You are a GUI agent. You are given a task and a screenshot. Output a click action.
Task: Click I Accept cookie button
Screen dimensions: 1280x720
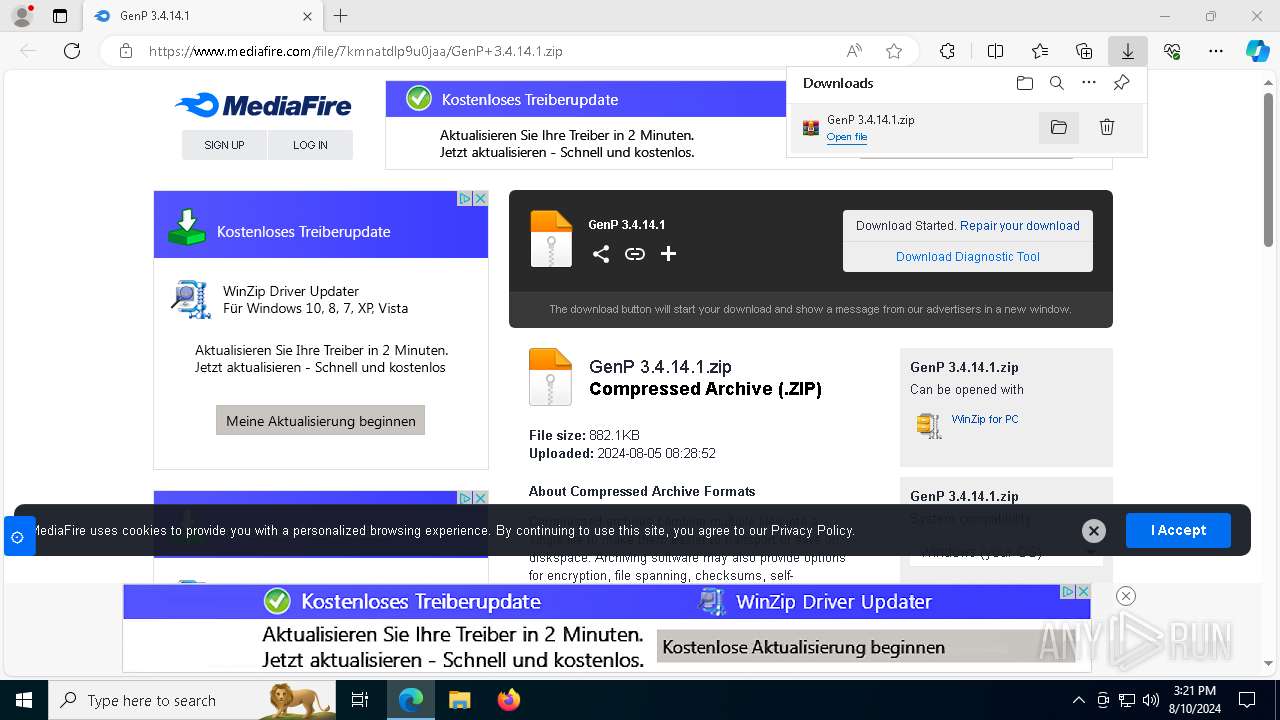[1178, 530]
